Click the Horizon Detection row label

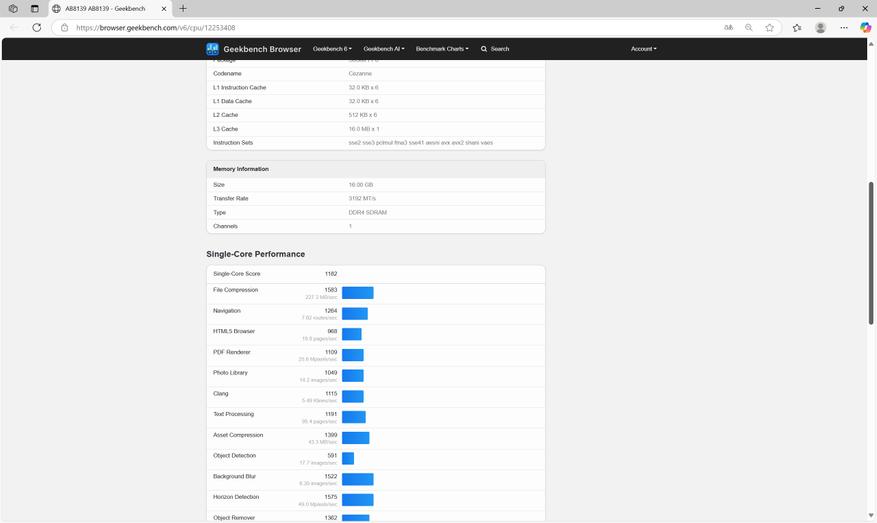click(236, 497)
